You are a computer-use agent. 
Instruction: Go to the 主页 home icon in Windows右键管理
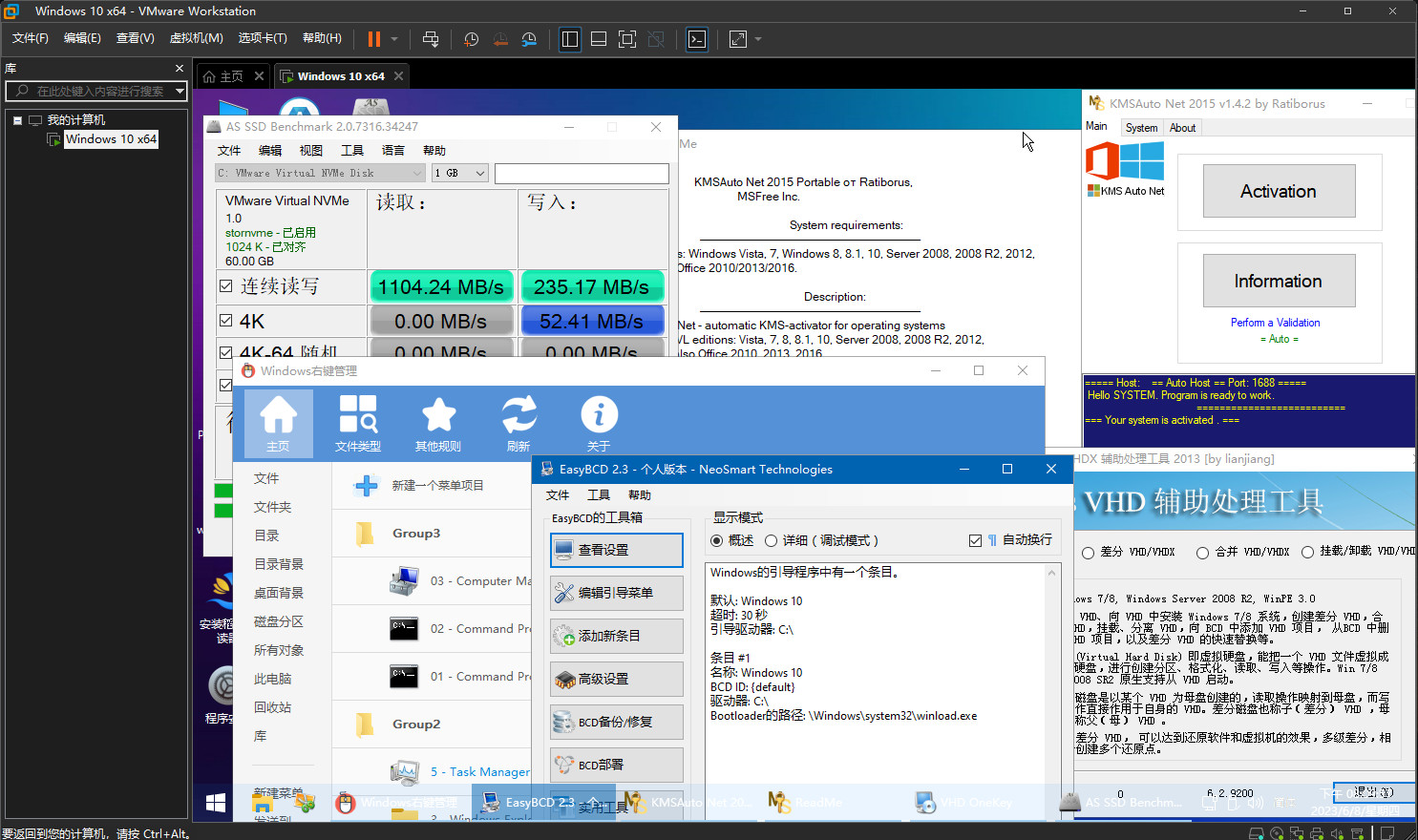point(278,423)
